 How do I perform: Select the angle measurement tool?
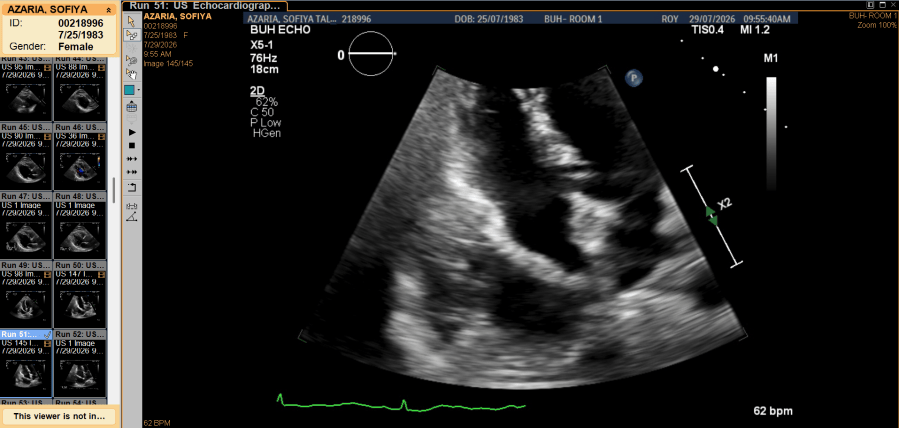click(x=131, y=217)
